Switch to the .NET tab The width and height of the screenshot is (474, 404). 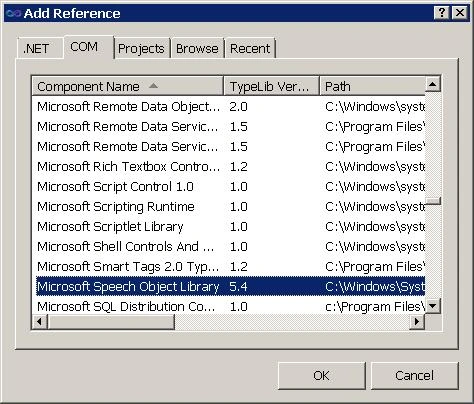pos(40,49)
